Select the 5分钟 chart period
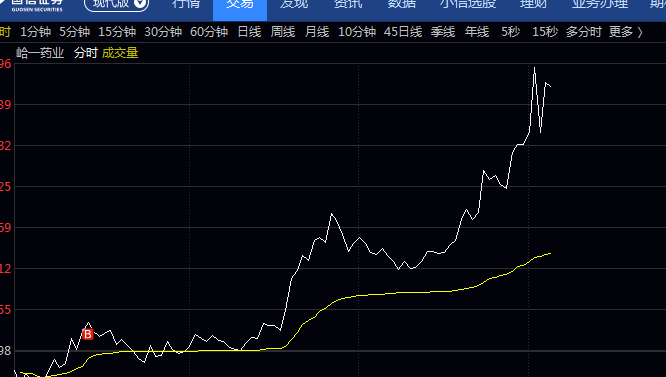 pyautogui.click(x=75, y=32)
